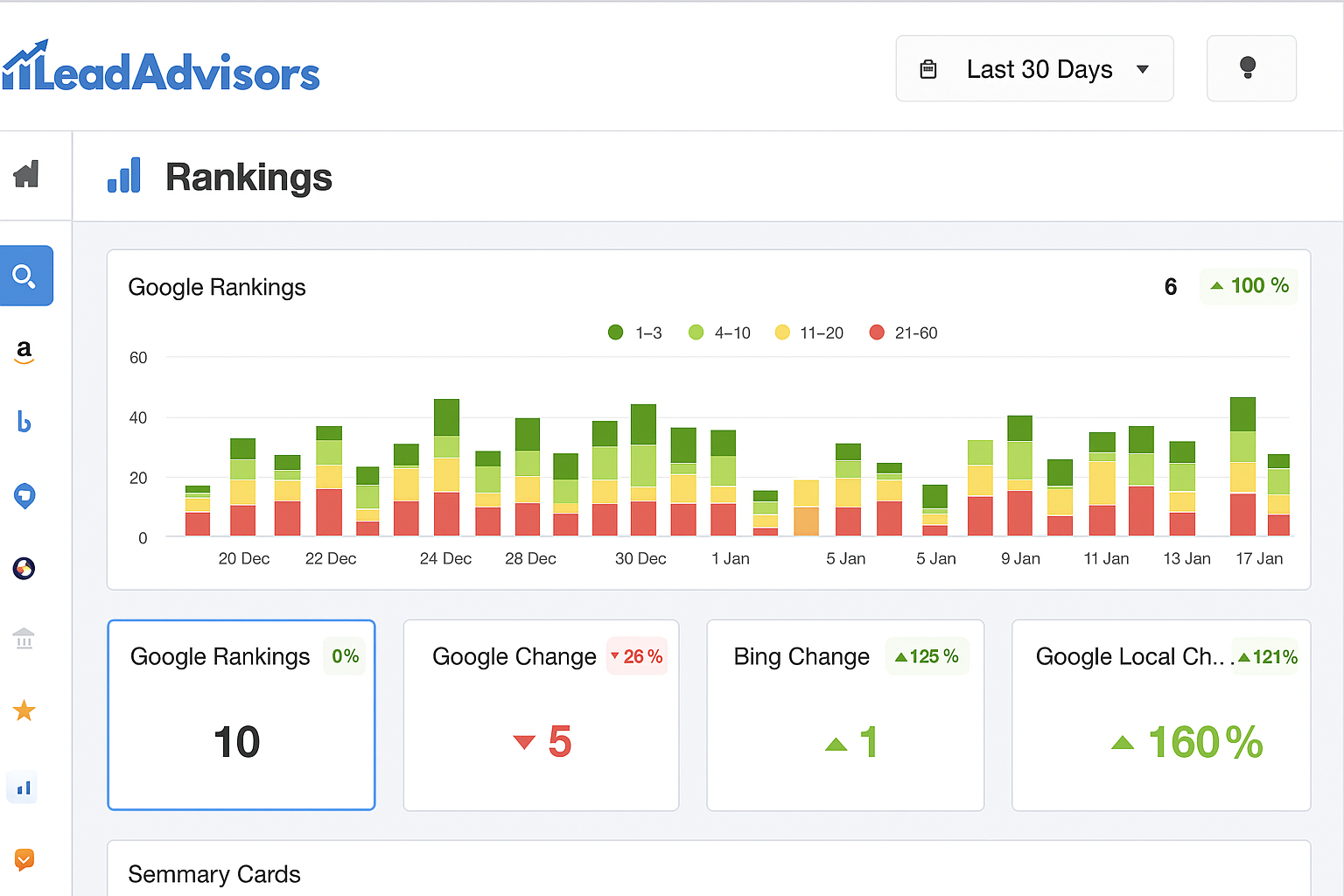
Task: Select the Bing Change summary card
Action: click(x=845, y=715)
